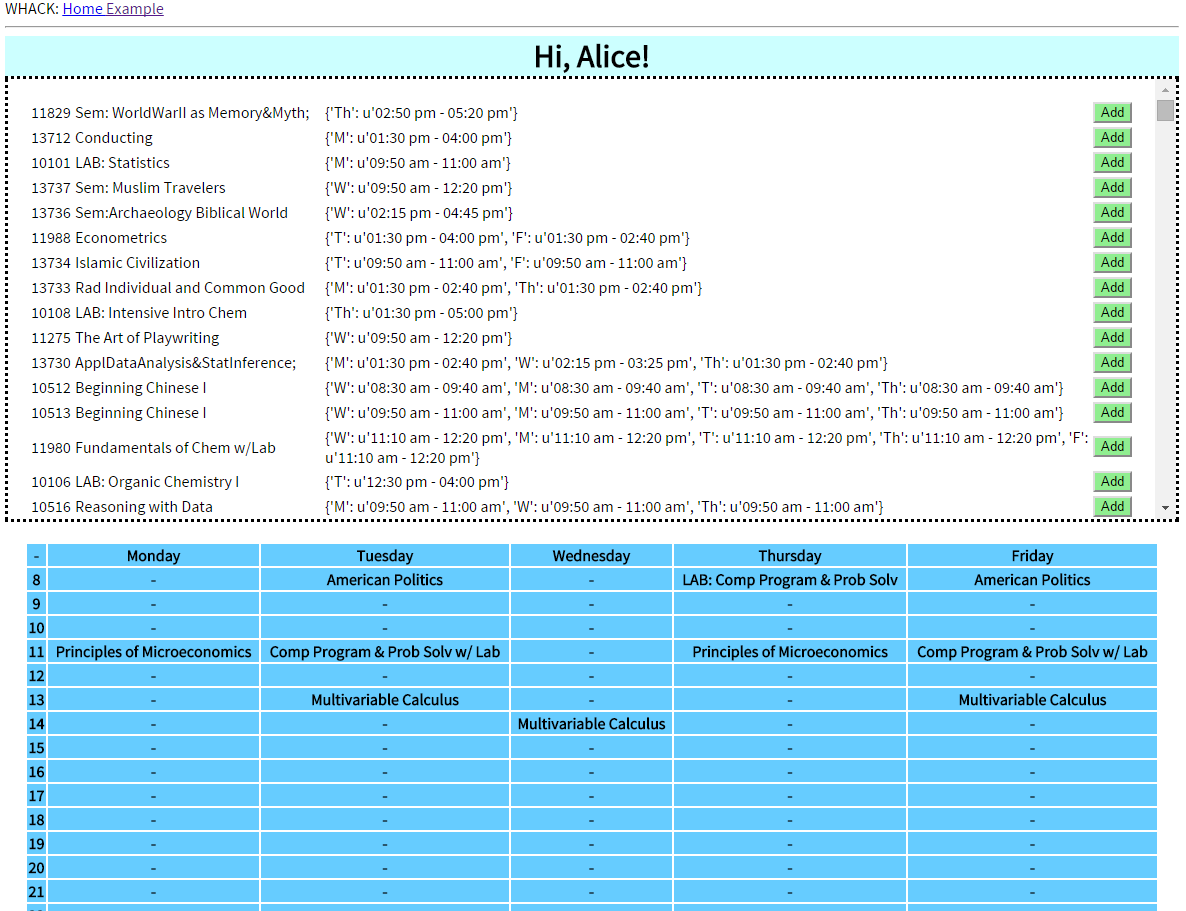Click 13734 Islamic Civilization course name
The height and width of the screenshot is (911, 1186).
116,263
